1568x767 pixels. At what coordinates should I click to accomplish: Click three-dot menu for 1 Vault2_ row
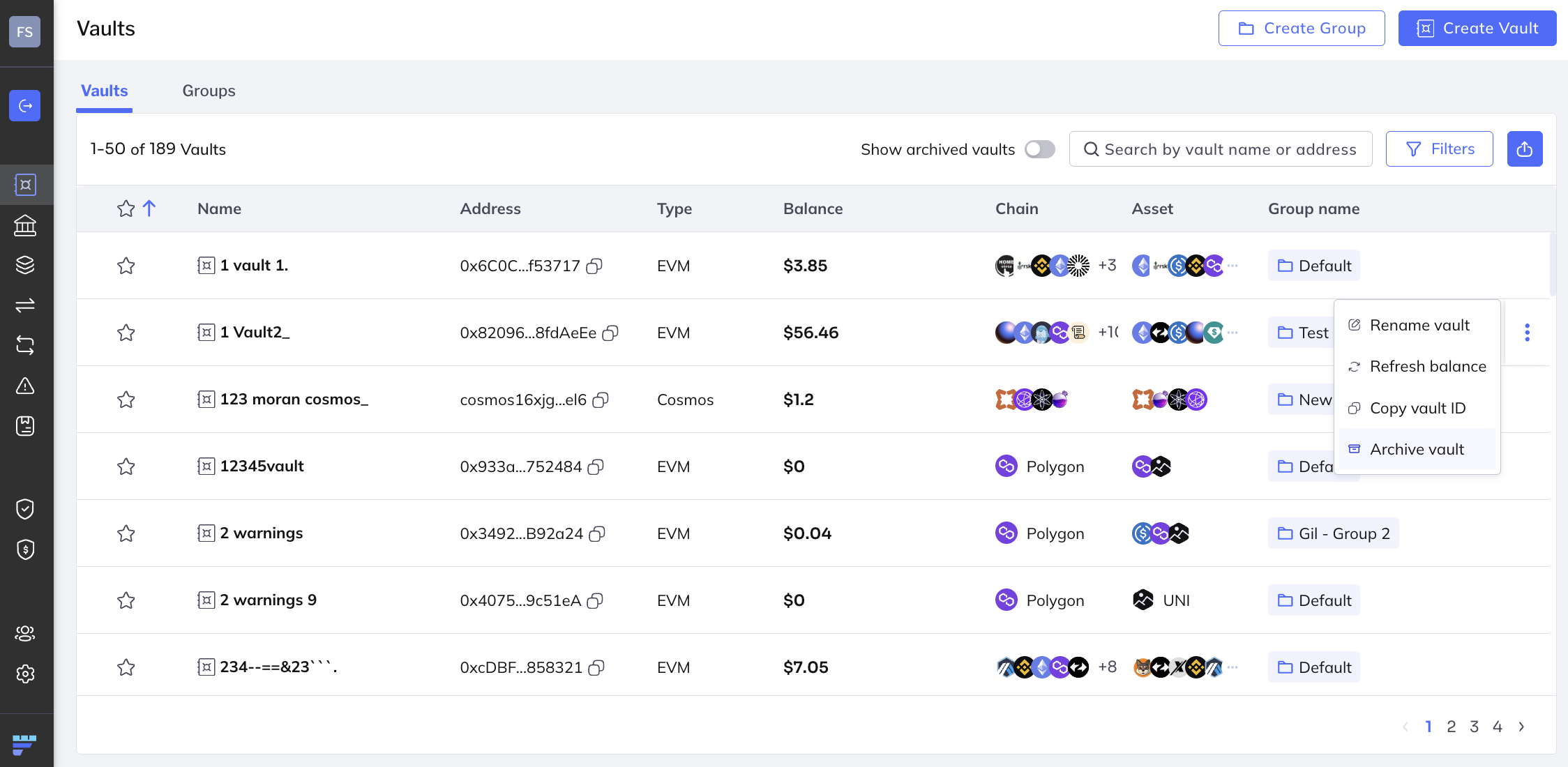(x=1528, y=333)
